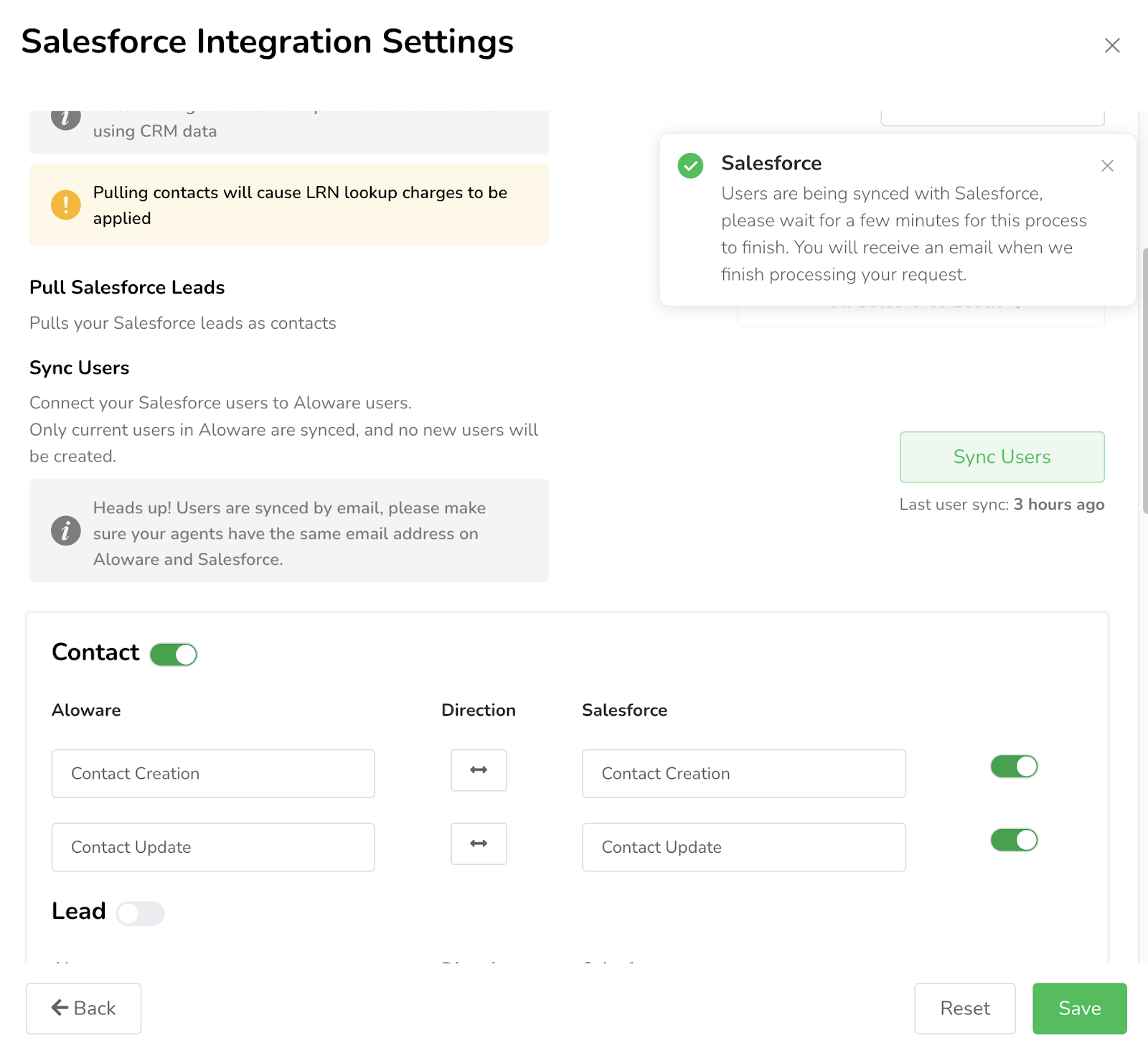Turn off Contact Update row toggle
Viewport: 1148px width, 1043px height.
click(x=1014, y=840)
